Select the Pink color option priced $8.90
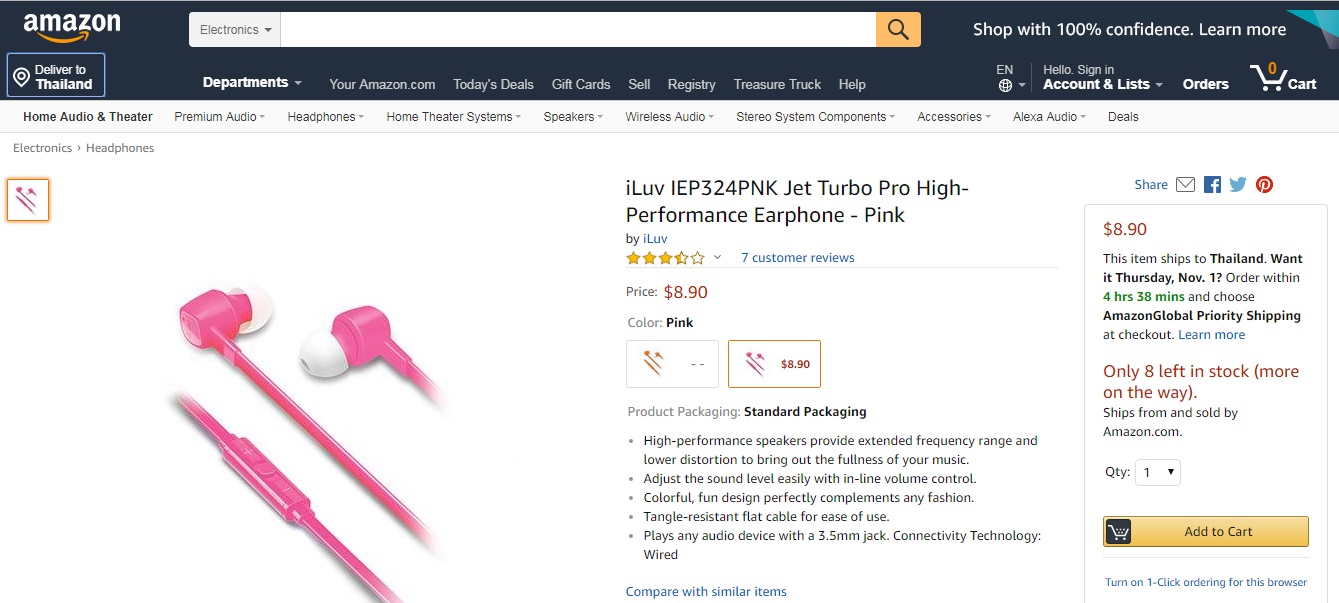Screen dimensions: 1339x603 click(774, 363)
